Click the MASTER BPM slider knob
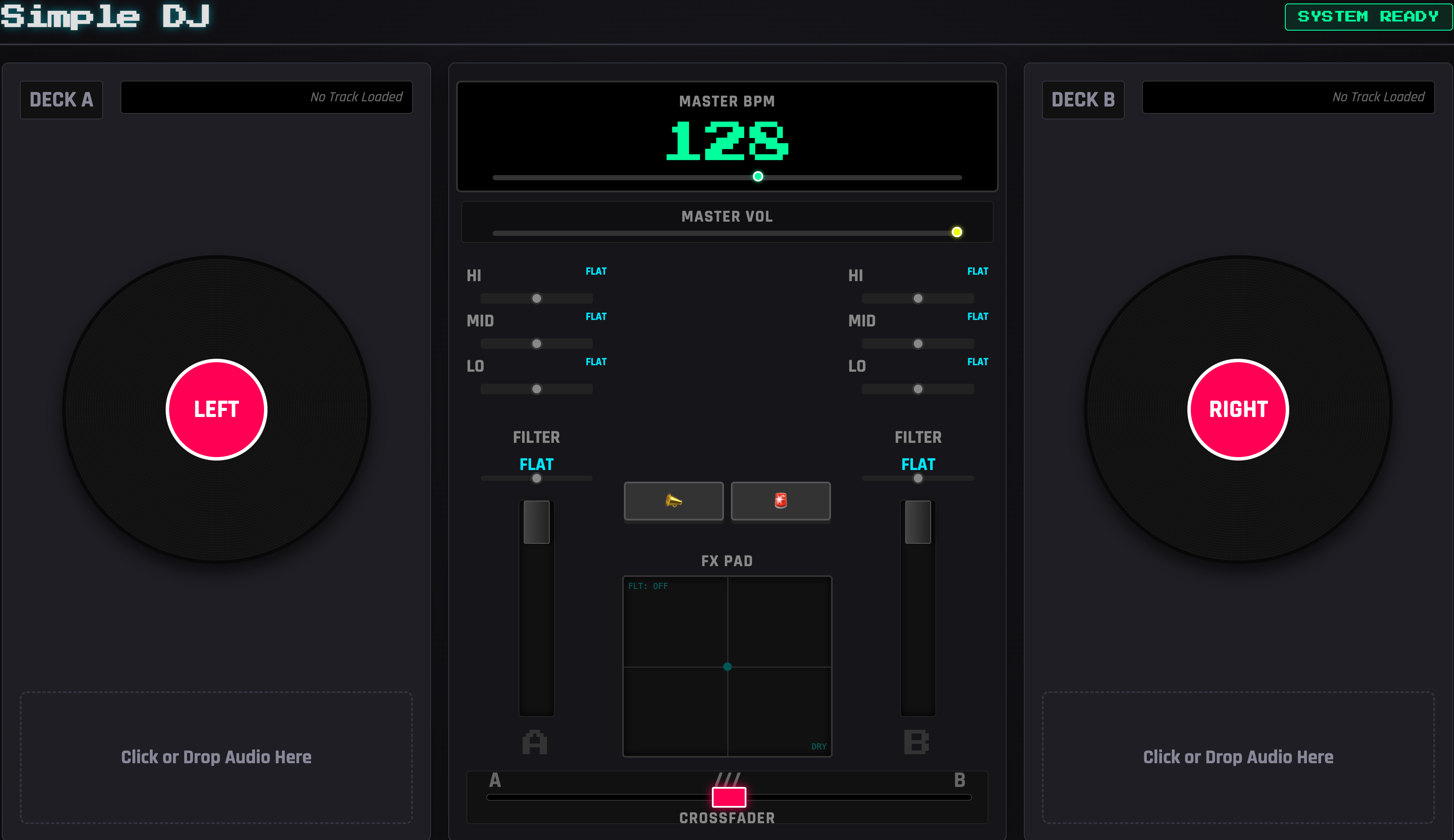Screen dimensions: 1454x840 [x=758, y=177]
